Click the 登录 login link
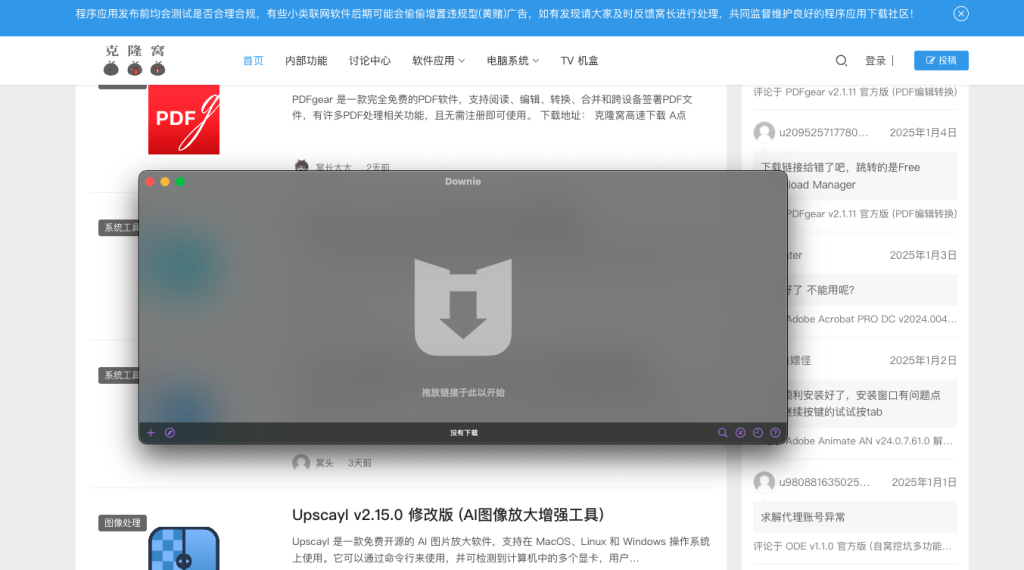 (x=875, y=61)
